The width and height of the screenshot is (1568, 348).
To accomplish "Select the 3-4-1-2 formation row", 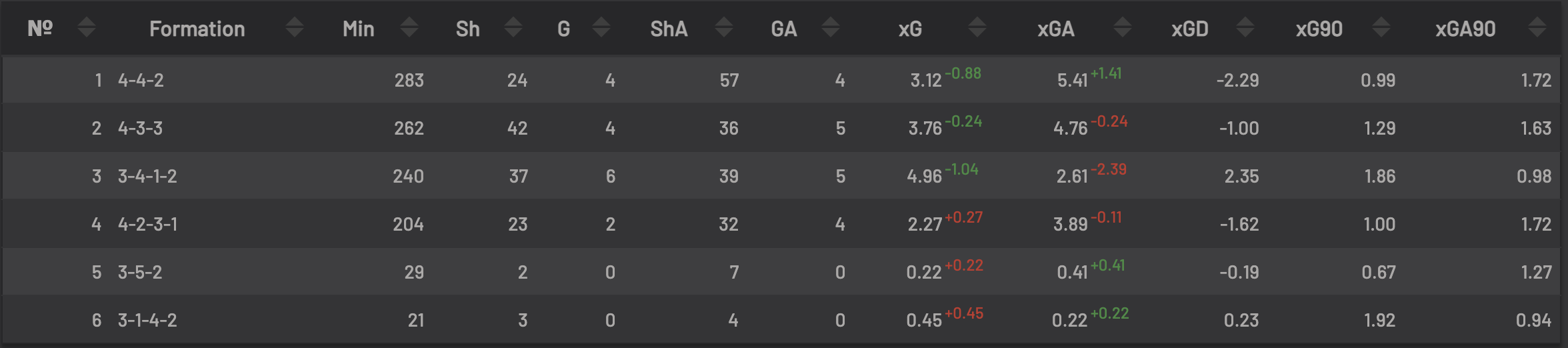I will [x=781, y=176].
